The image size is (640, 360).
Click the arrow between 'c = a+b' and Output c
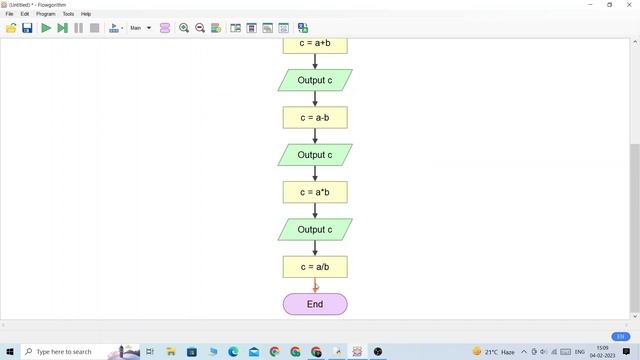point(315,61)
